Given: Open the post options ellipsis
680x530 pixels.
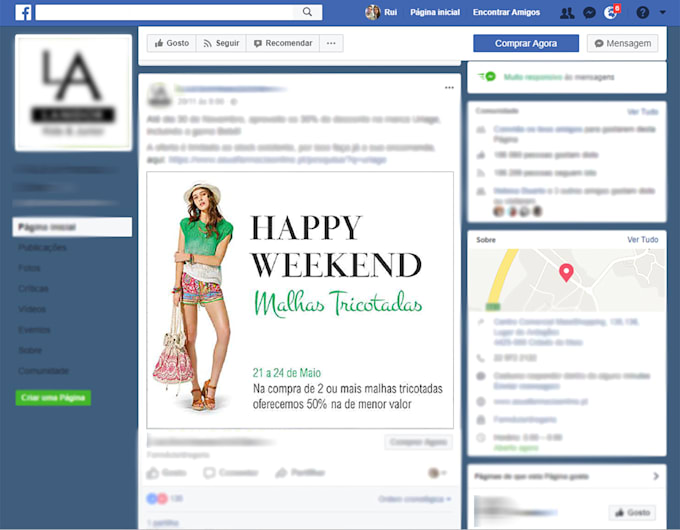Looking at the screenshot, I should pyautogui.click(x=449, y=88).
